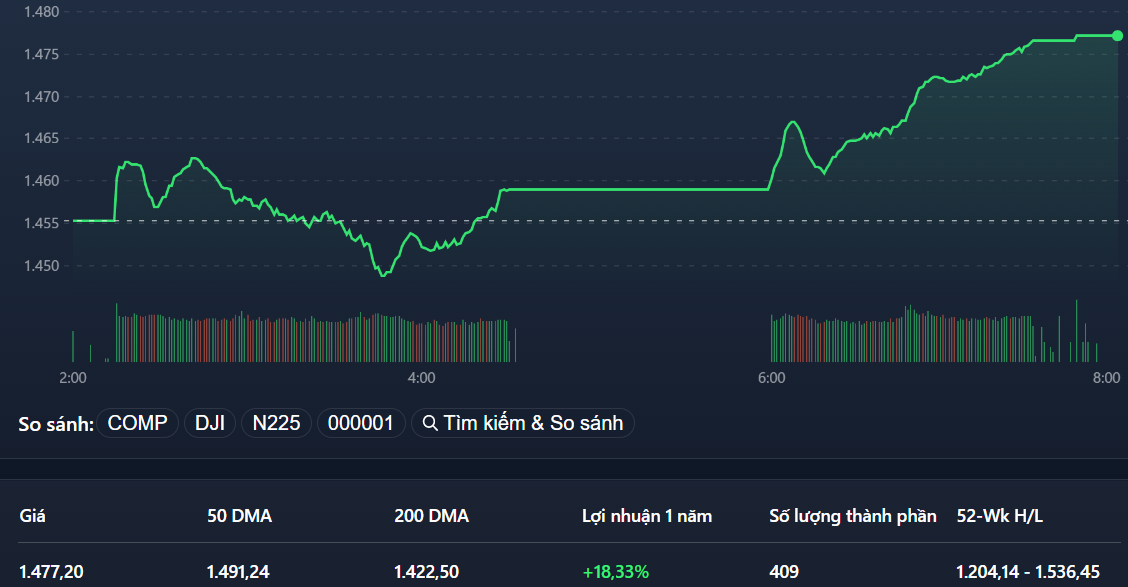Add index 000001 to the comparison
1128x587 pixels.
[361, 423]
